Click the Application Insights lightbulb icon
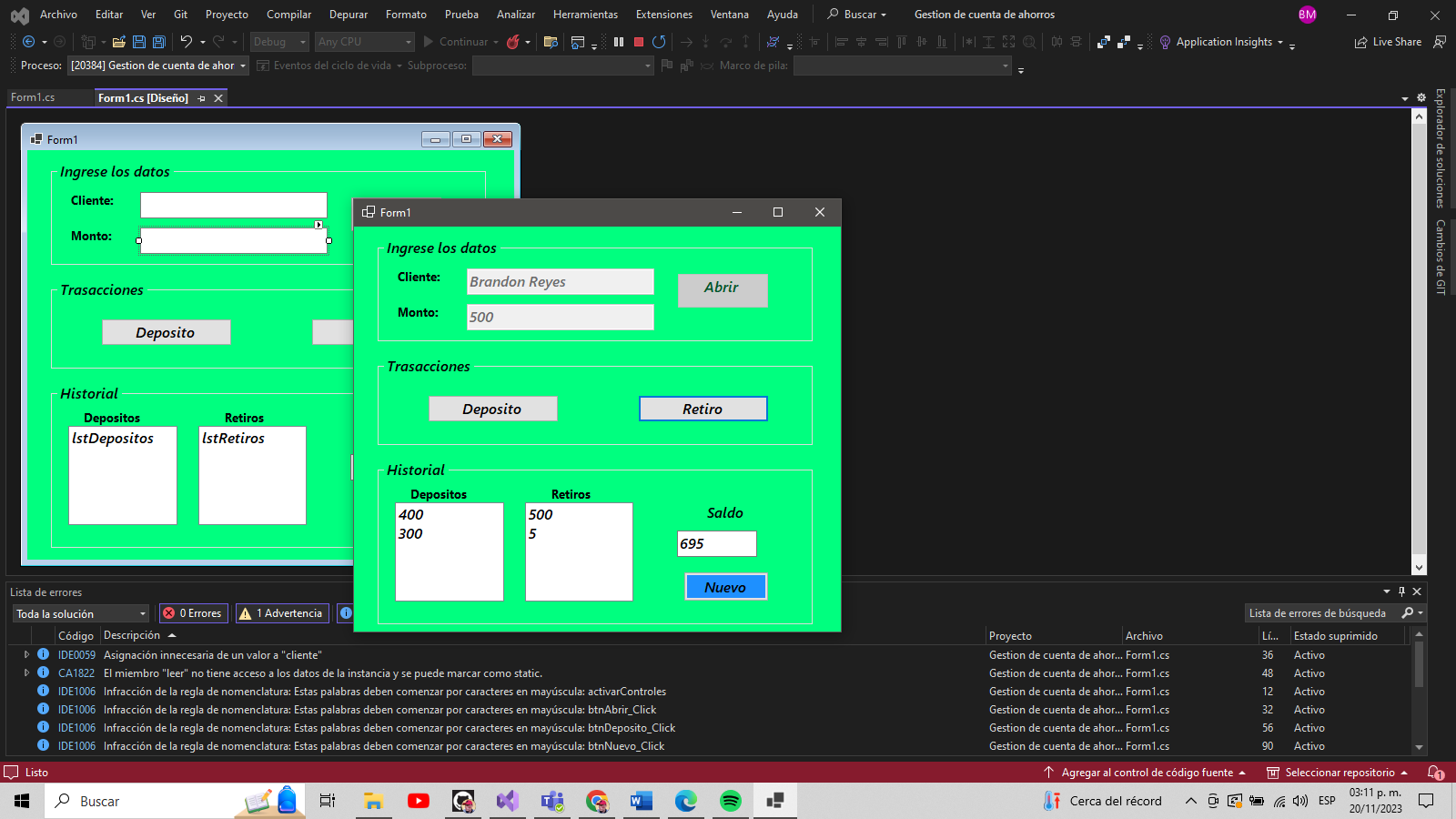 coord(1165,42)
